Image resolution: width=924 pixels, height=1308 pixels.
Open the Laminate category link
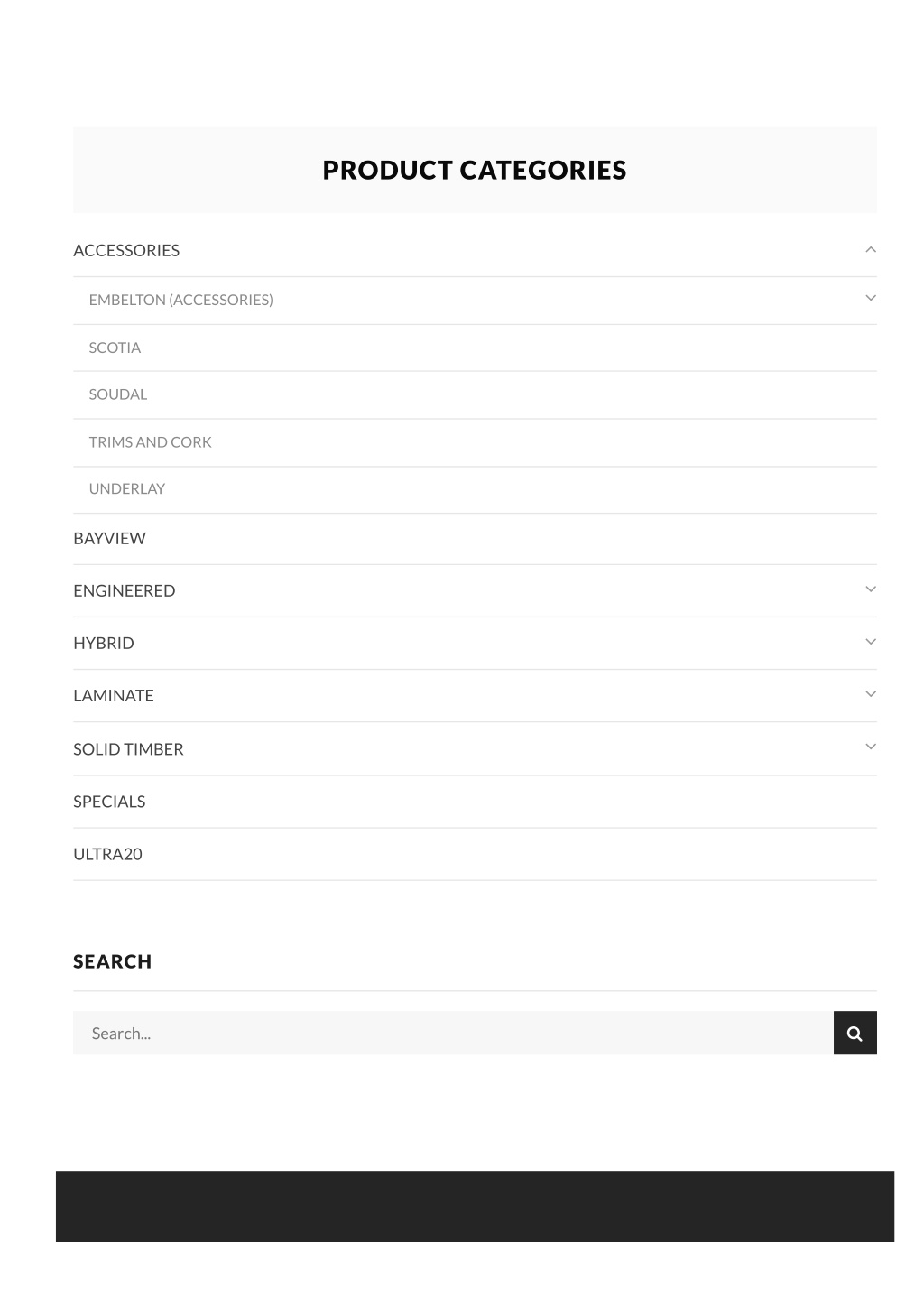(x=113, y=695)
